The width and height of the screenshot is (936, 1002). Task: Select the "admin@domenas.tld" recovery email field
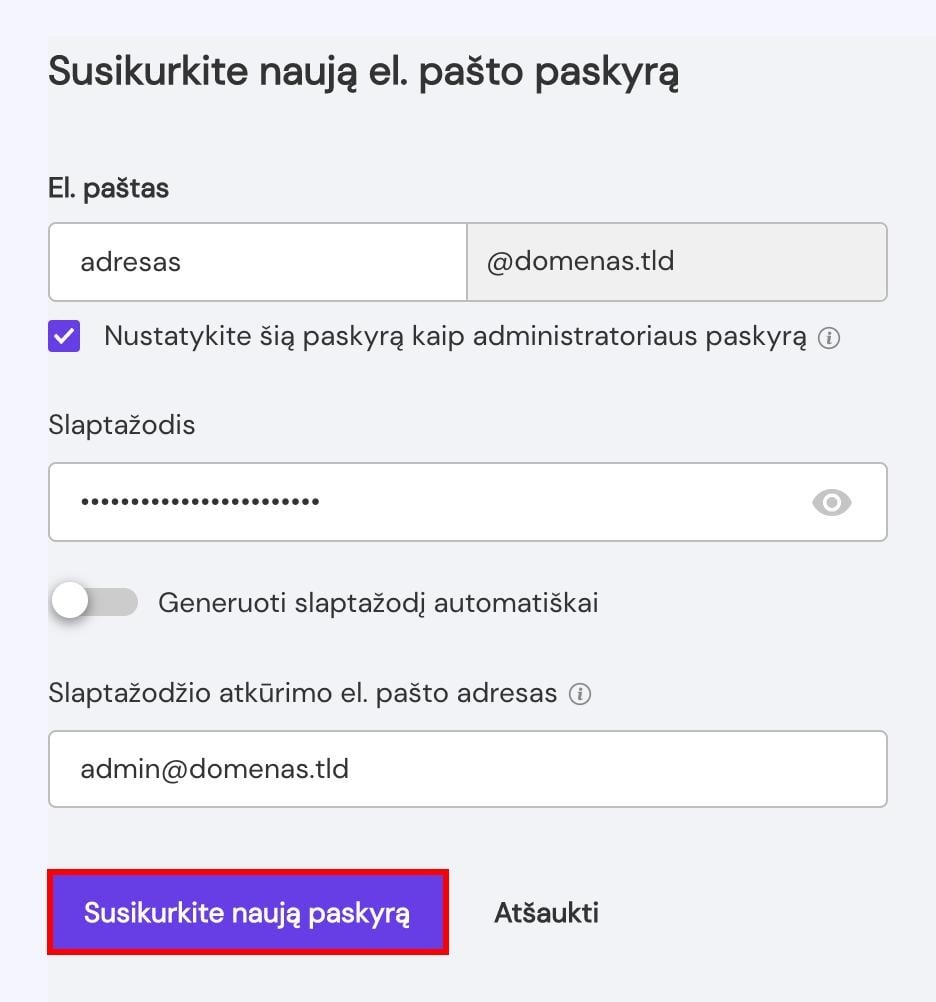point(467,769)
